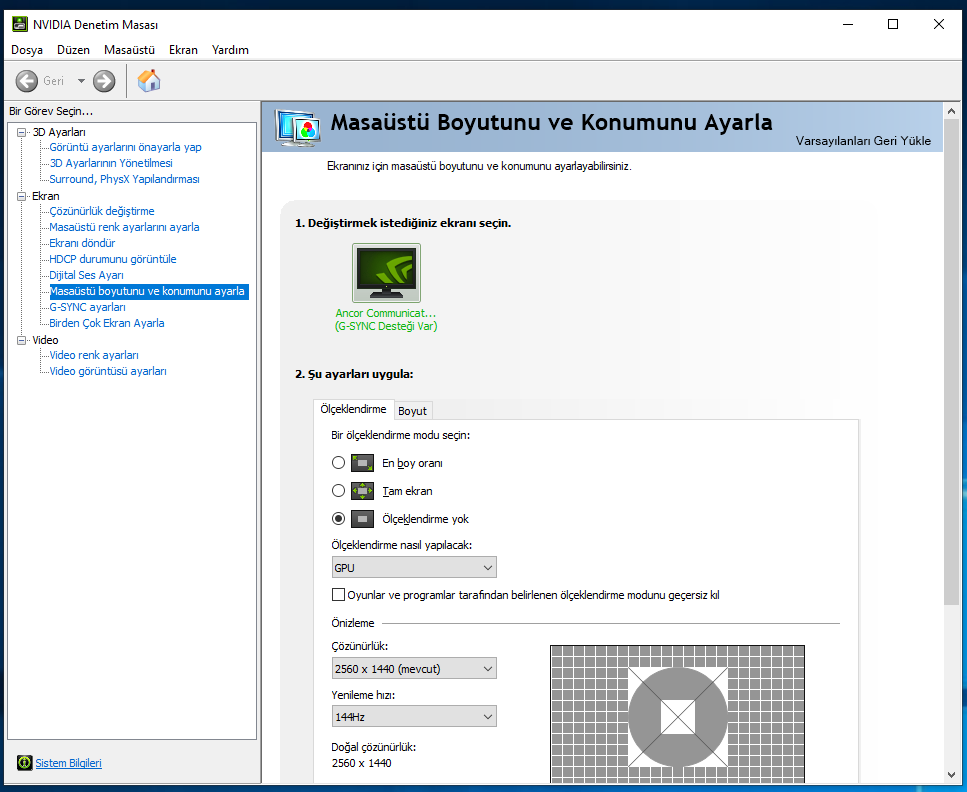967x792 pixels.
Task: Click the native resolution value 2560 x 1440
Action: (361, 763)
